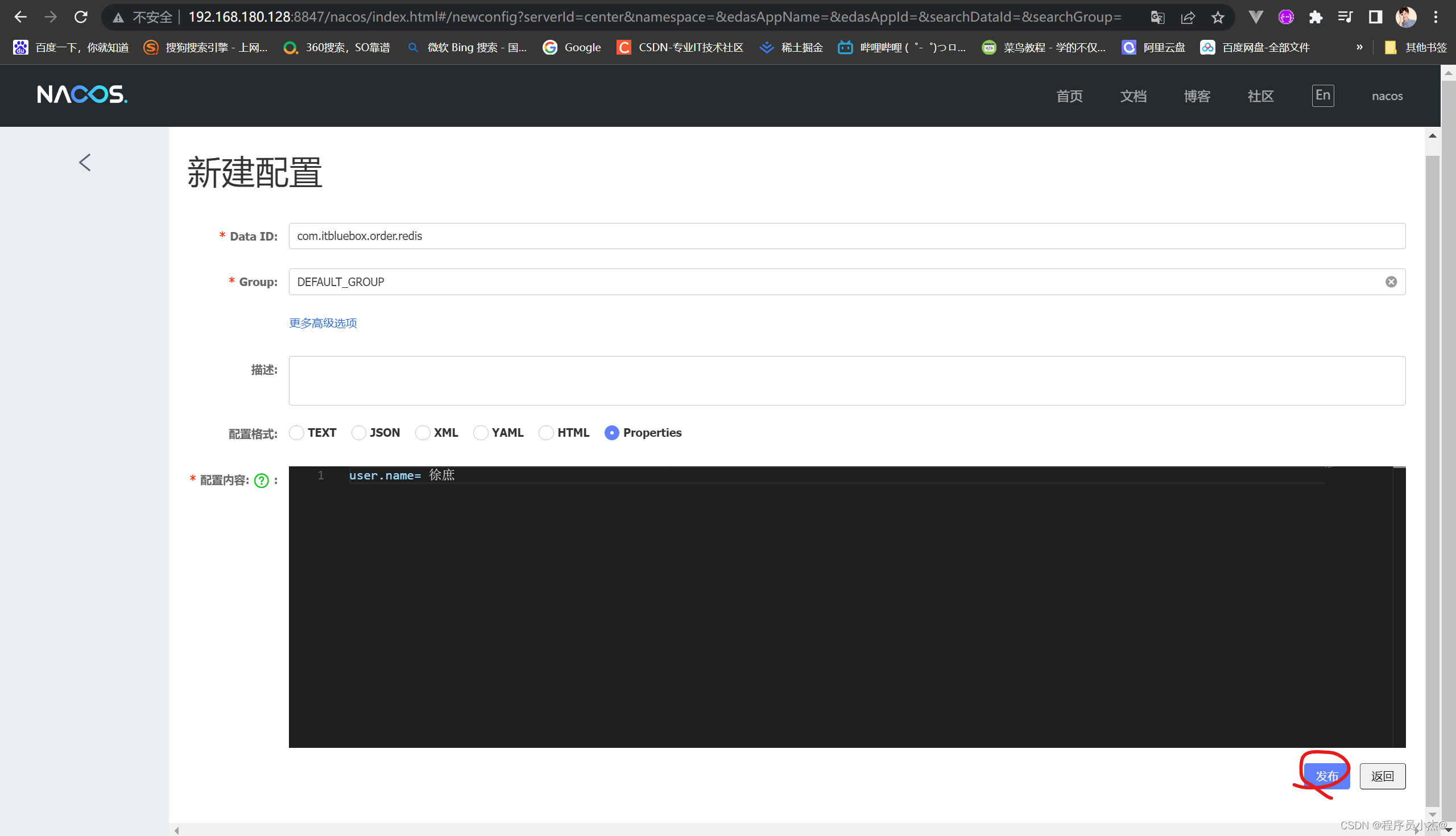The width and height of the screenshot is (1456, 836).
Task: Open 360 search bookmark
Action: click(337, 47)
